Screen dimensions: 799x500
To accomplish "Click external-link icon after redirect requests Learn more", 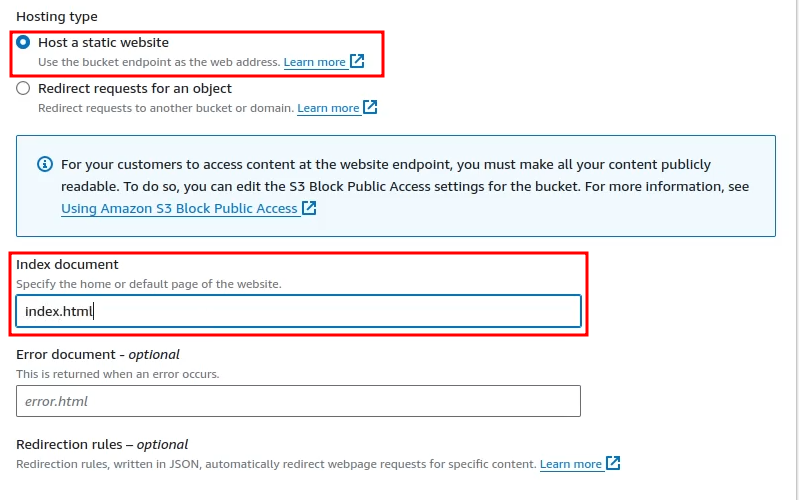I will tap(370, 107).
